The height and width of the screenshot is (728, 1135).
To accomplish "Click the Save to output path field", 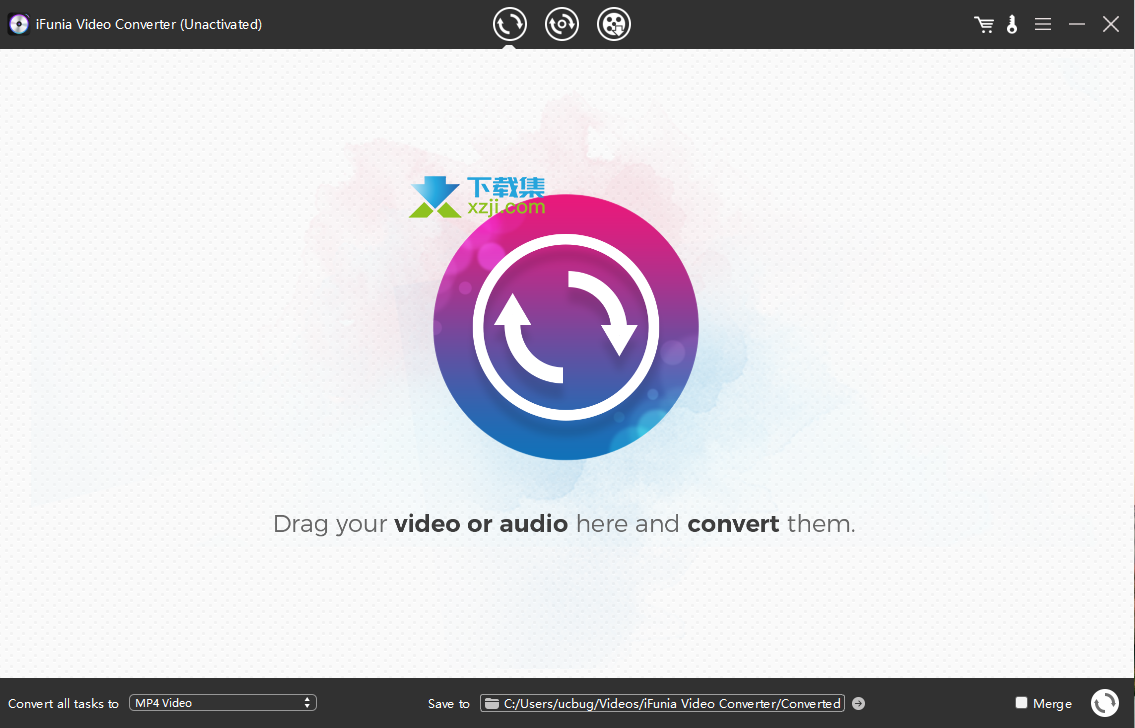I will pyautogui.click(x=671, y=703).
